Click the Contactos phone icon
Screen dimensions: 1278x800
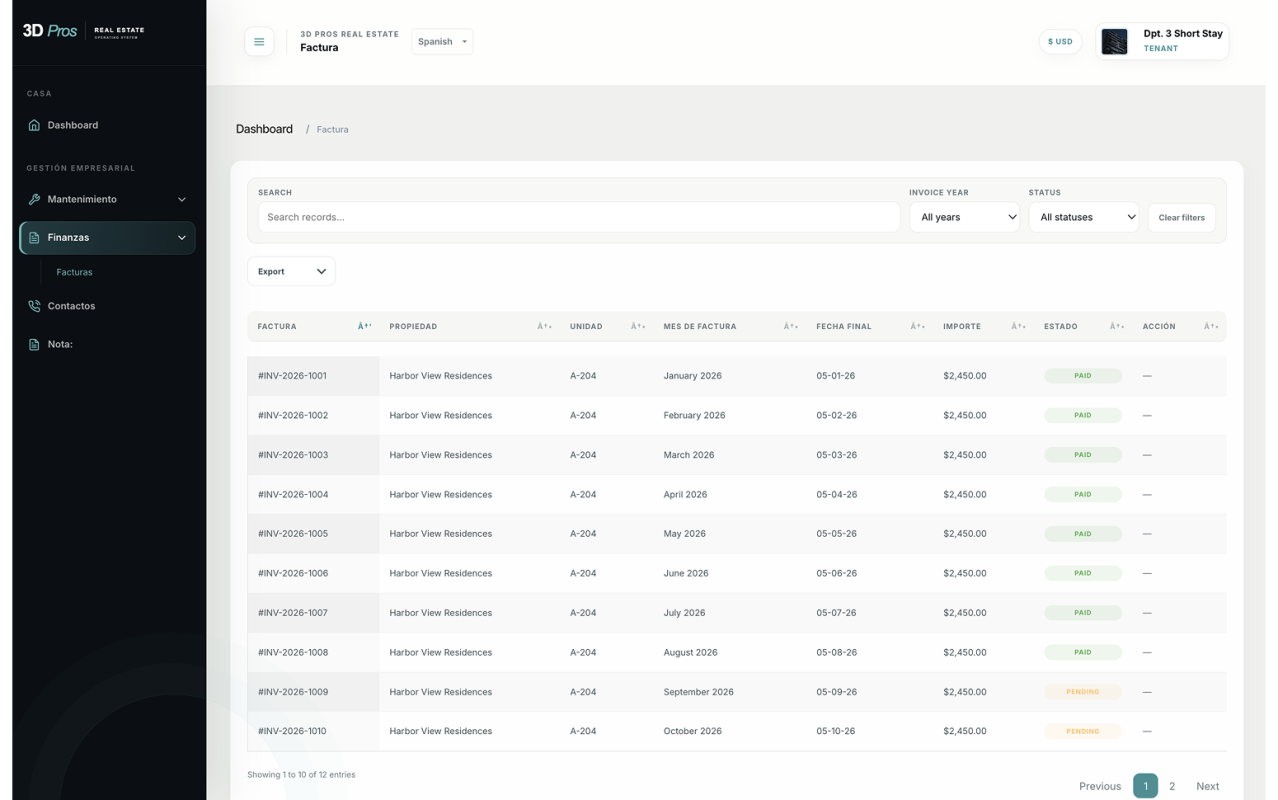(34, 306)
